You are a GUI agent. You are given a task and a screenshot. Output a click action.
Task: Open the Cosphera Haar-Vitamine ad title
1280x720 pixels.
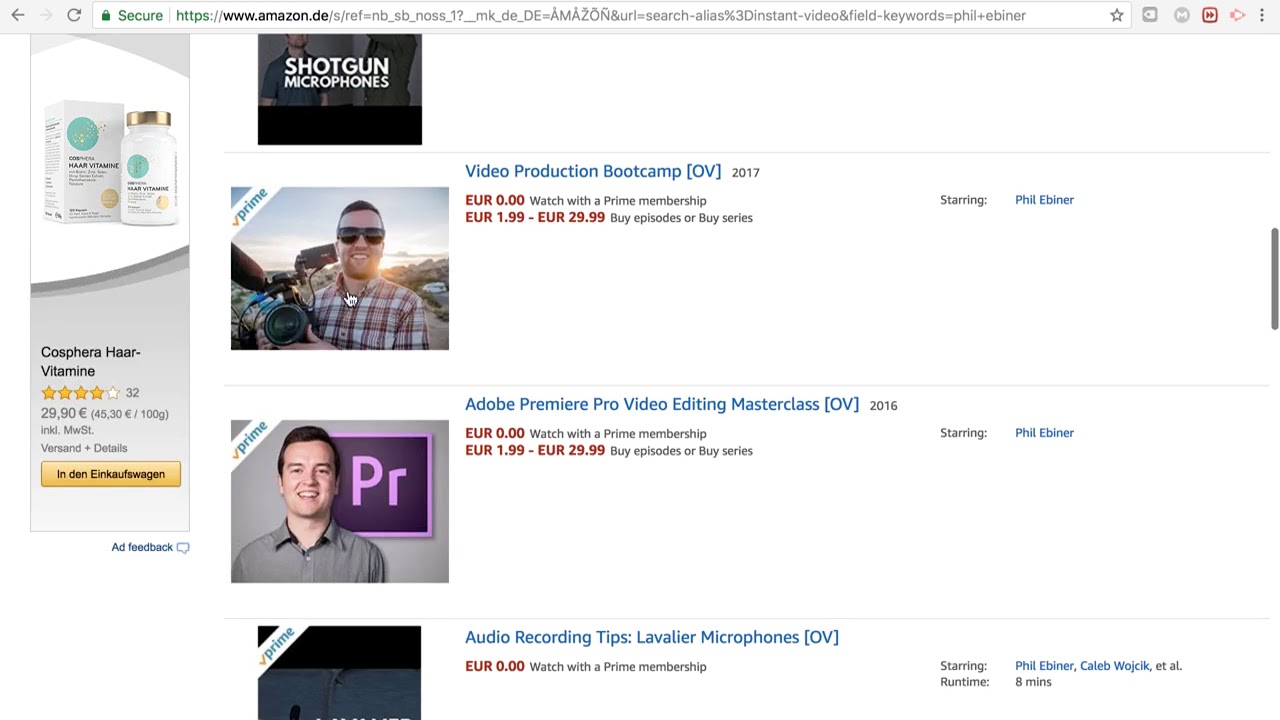coord(91,361)
